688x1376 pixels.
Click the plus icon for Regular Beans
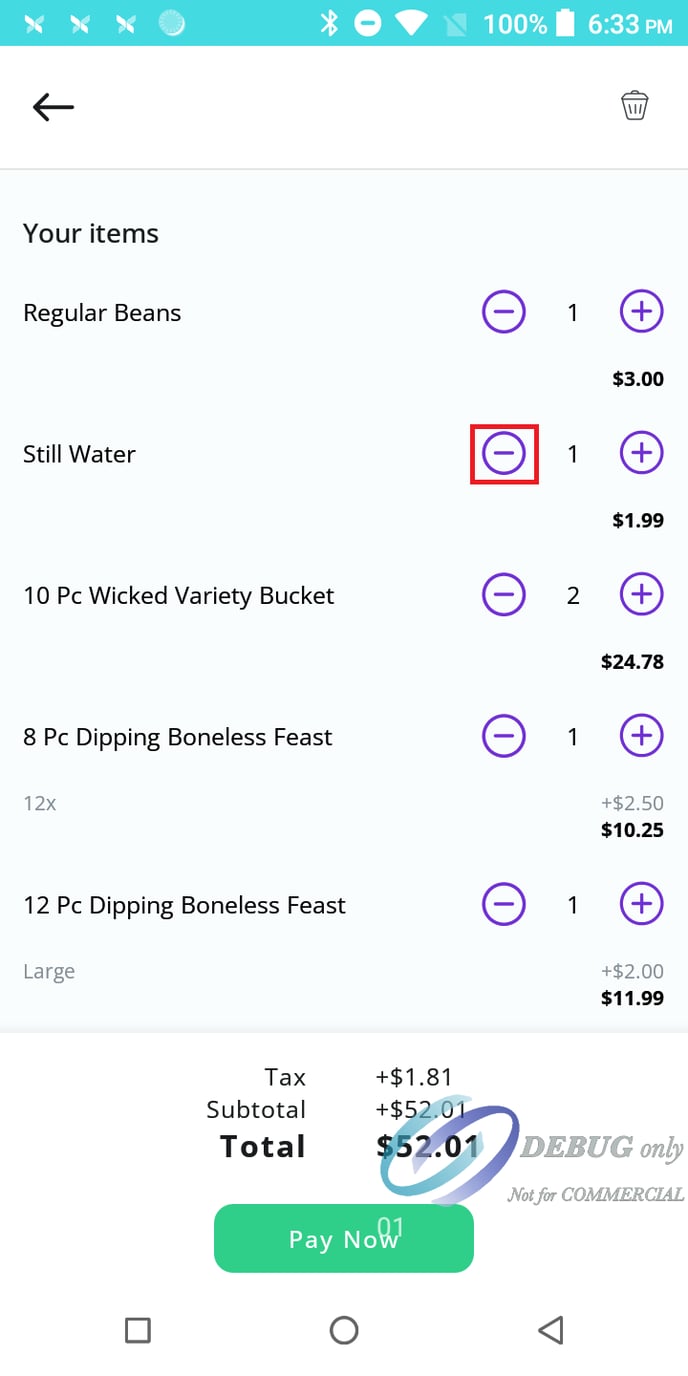point(641,311)
